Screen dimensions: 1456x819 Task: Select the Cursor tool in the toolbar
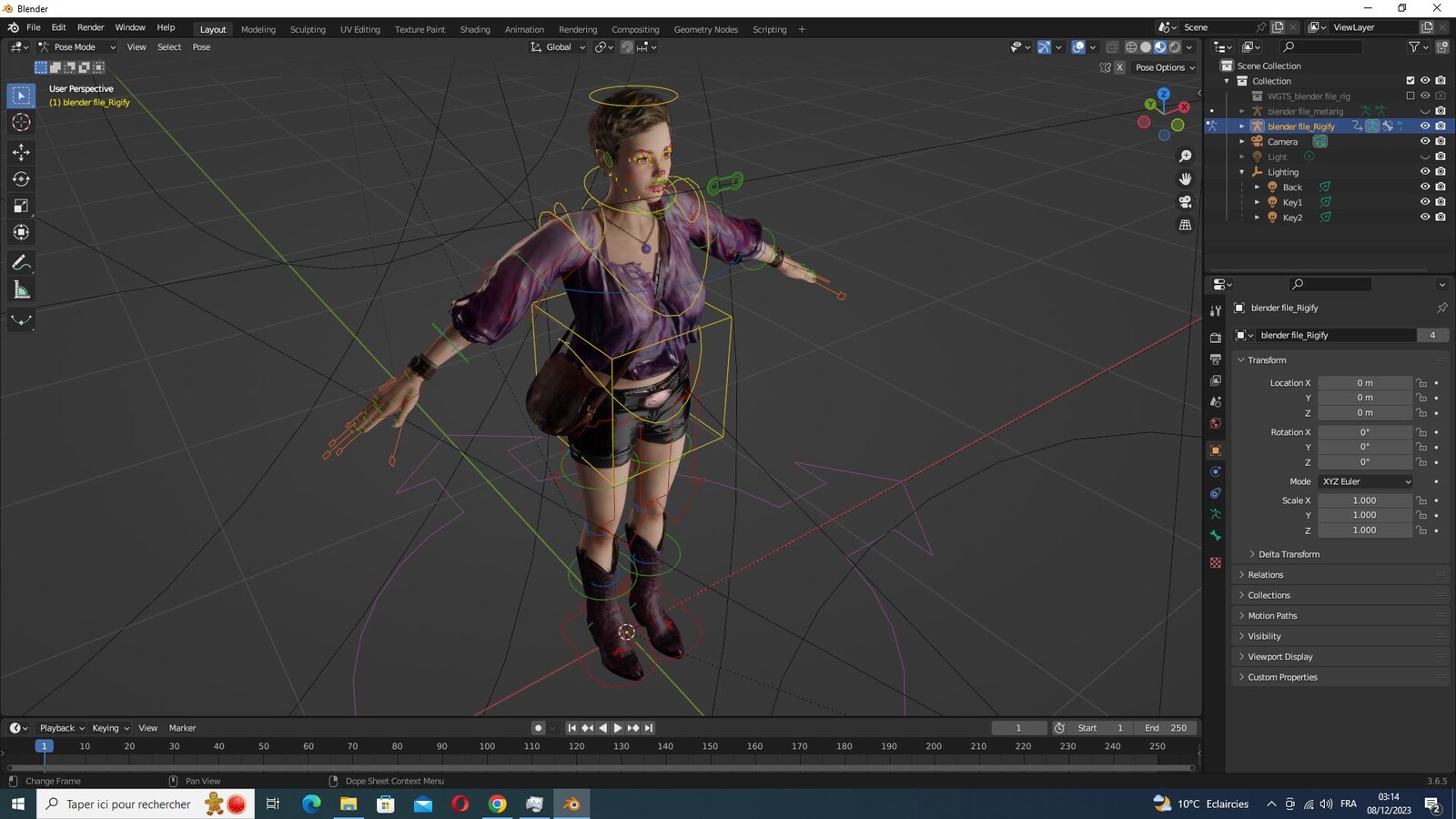(x=21, y=123)
